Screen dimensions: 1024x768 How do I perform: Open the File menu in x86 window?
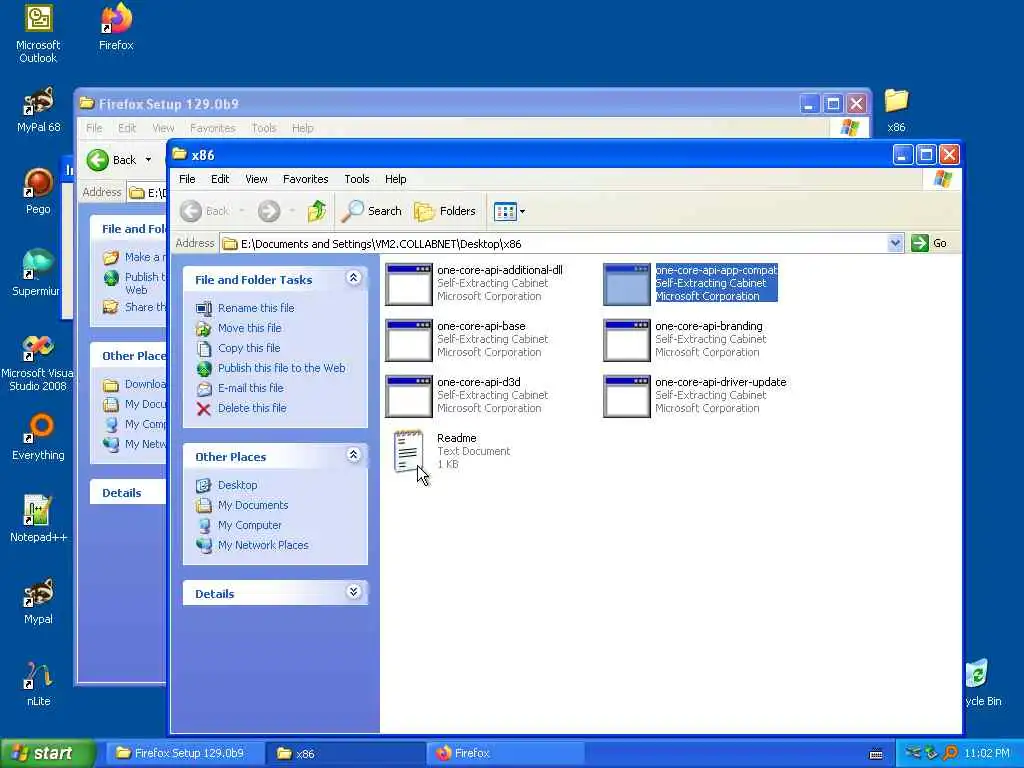tap(187, 179)
